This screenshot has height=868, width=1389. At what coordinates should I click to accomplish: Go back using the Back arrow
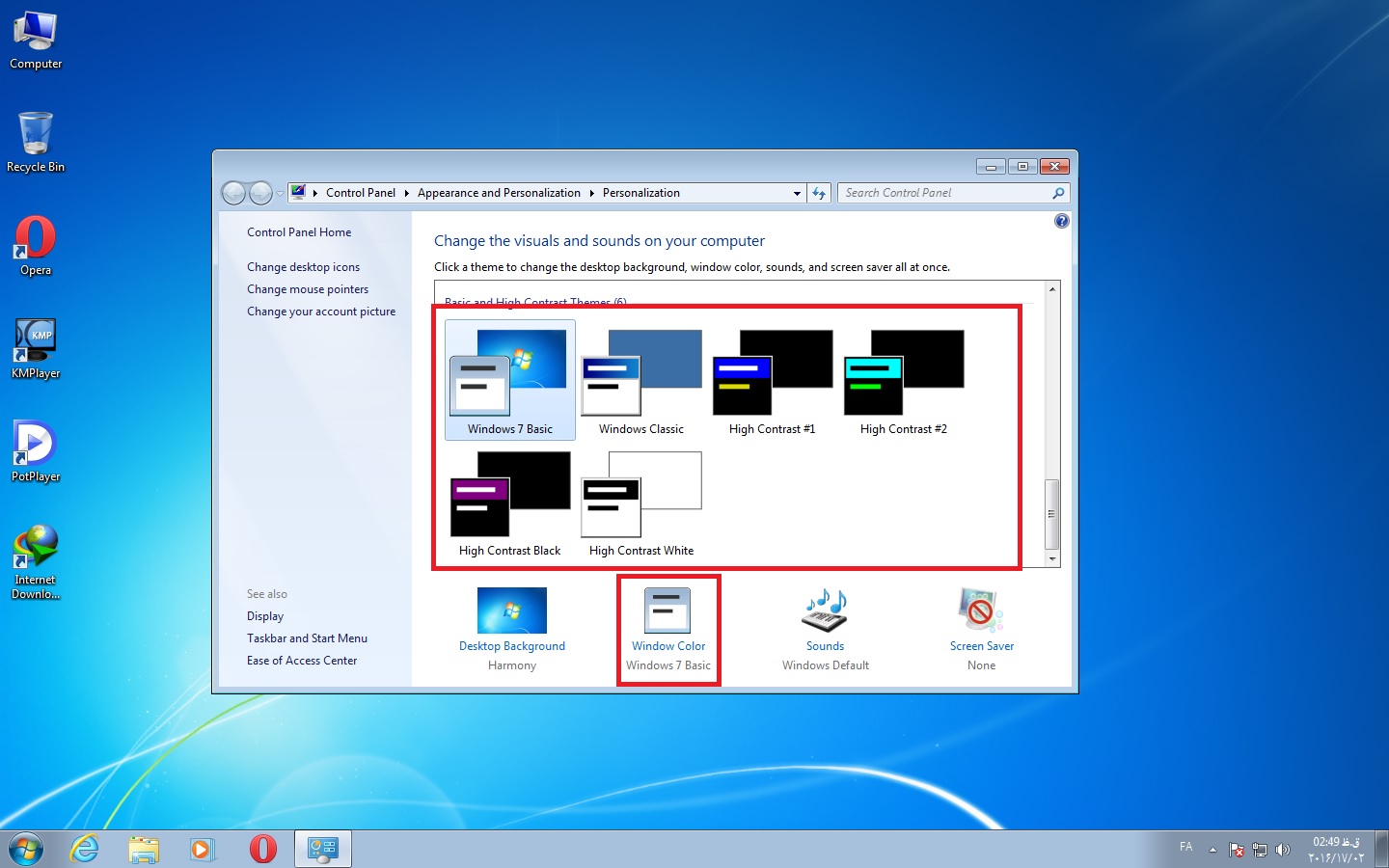[x=233, y=193]
